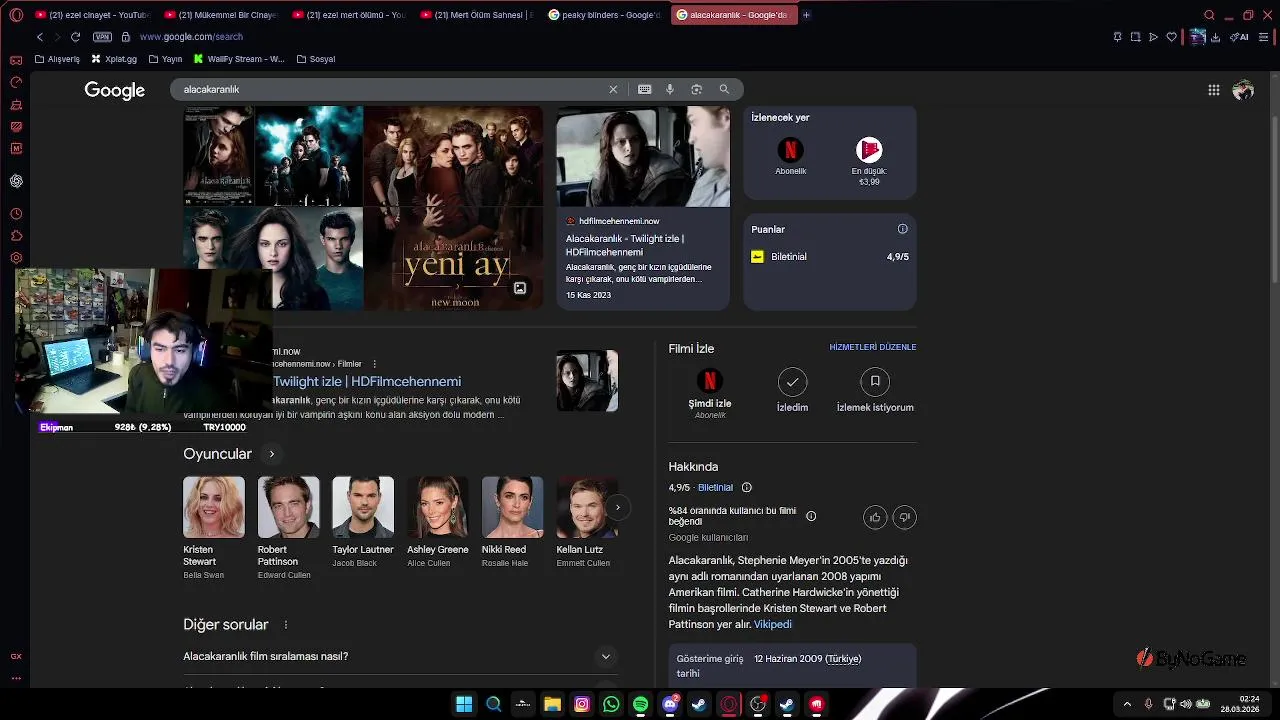Click the Google logo

tap(115, 90)
